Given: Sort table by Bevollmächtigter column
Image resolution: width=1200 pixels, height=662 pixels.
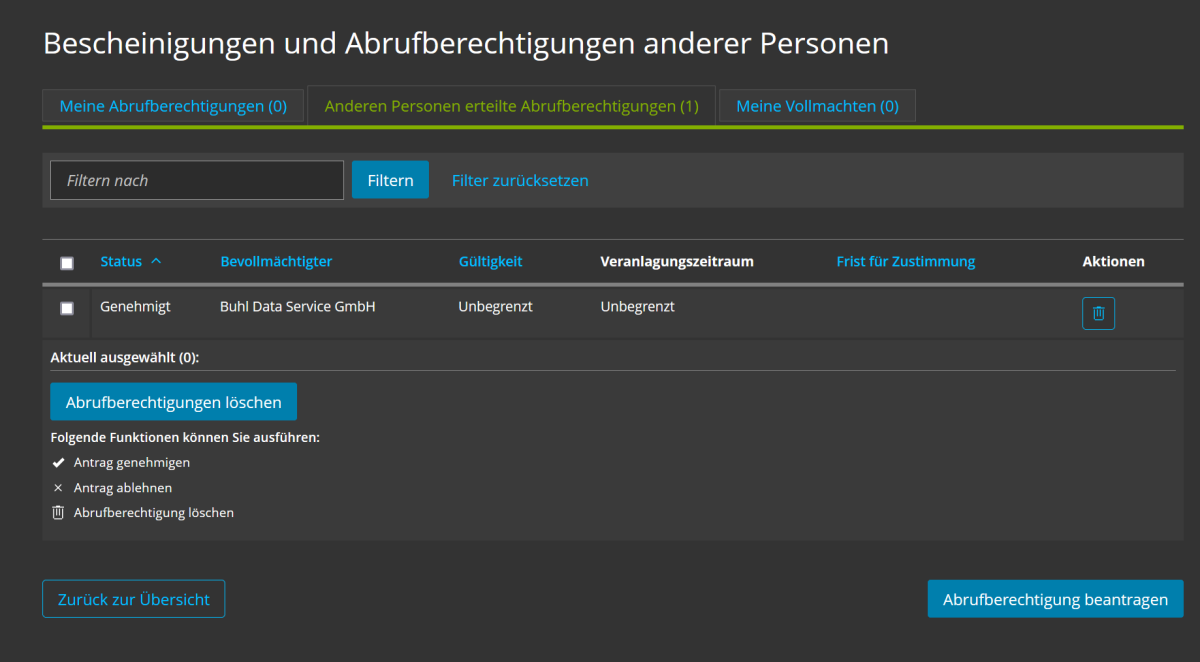Looking at the screenshot, I should pos(276,261).
